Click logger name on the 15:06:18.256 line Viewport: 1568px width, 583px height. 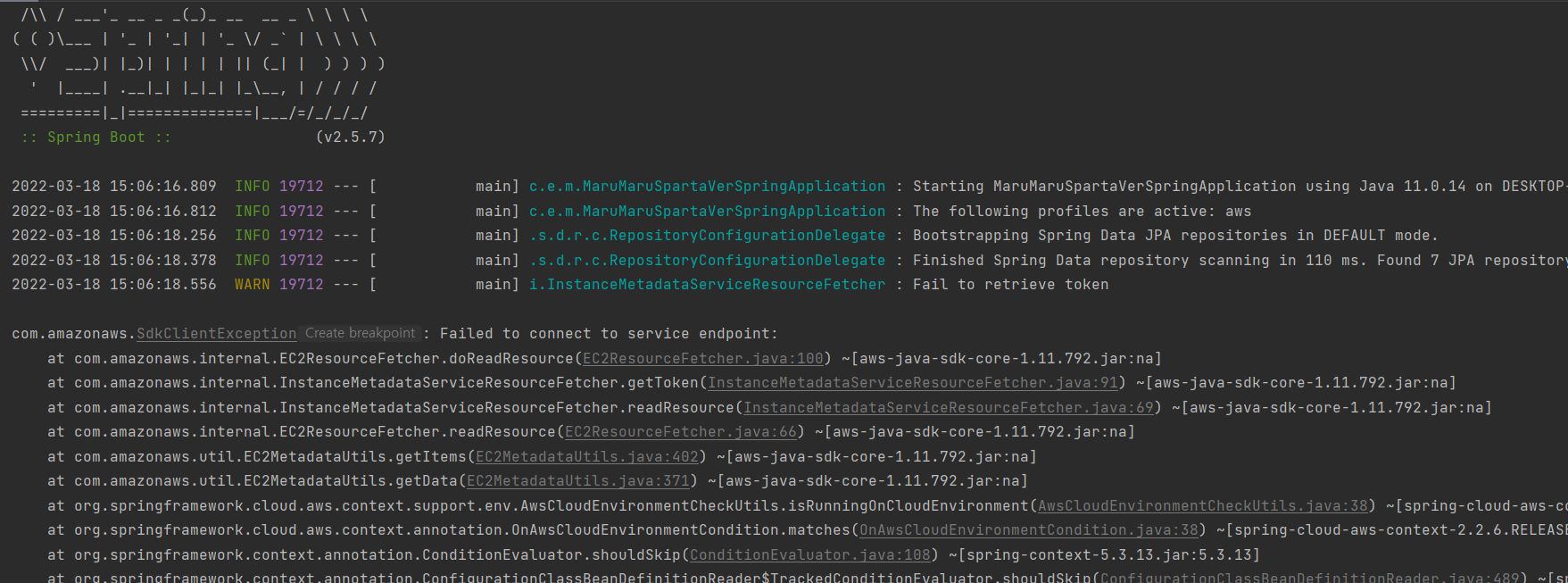[708, 236]
